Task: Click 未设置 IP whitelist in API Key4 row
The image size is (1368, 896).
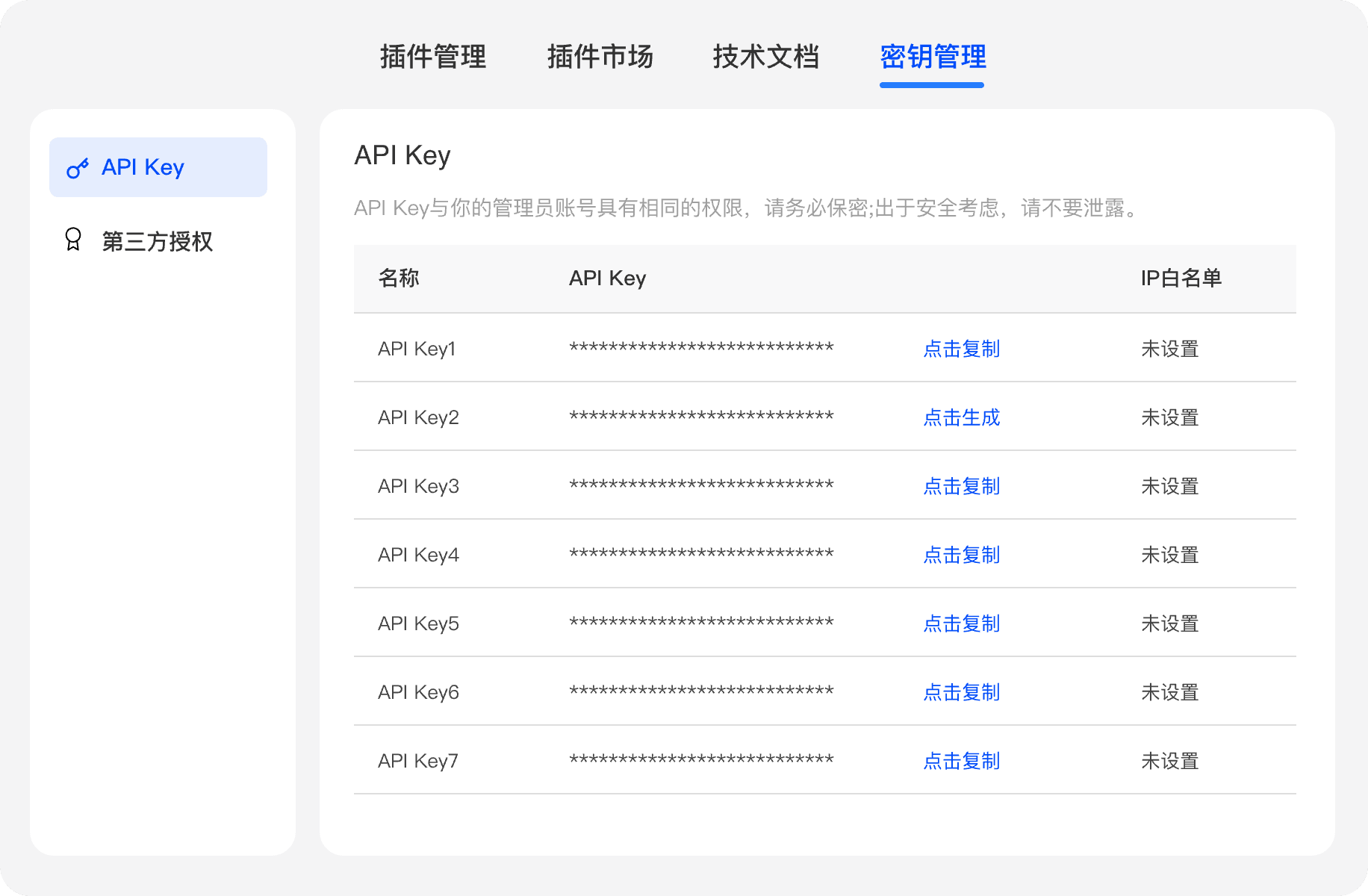Action: pos(1169,555)
